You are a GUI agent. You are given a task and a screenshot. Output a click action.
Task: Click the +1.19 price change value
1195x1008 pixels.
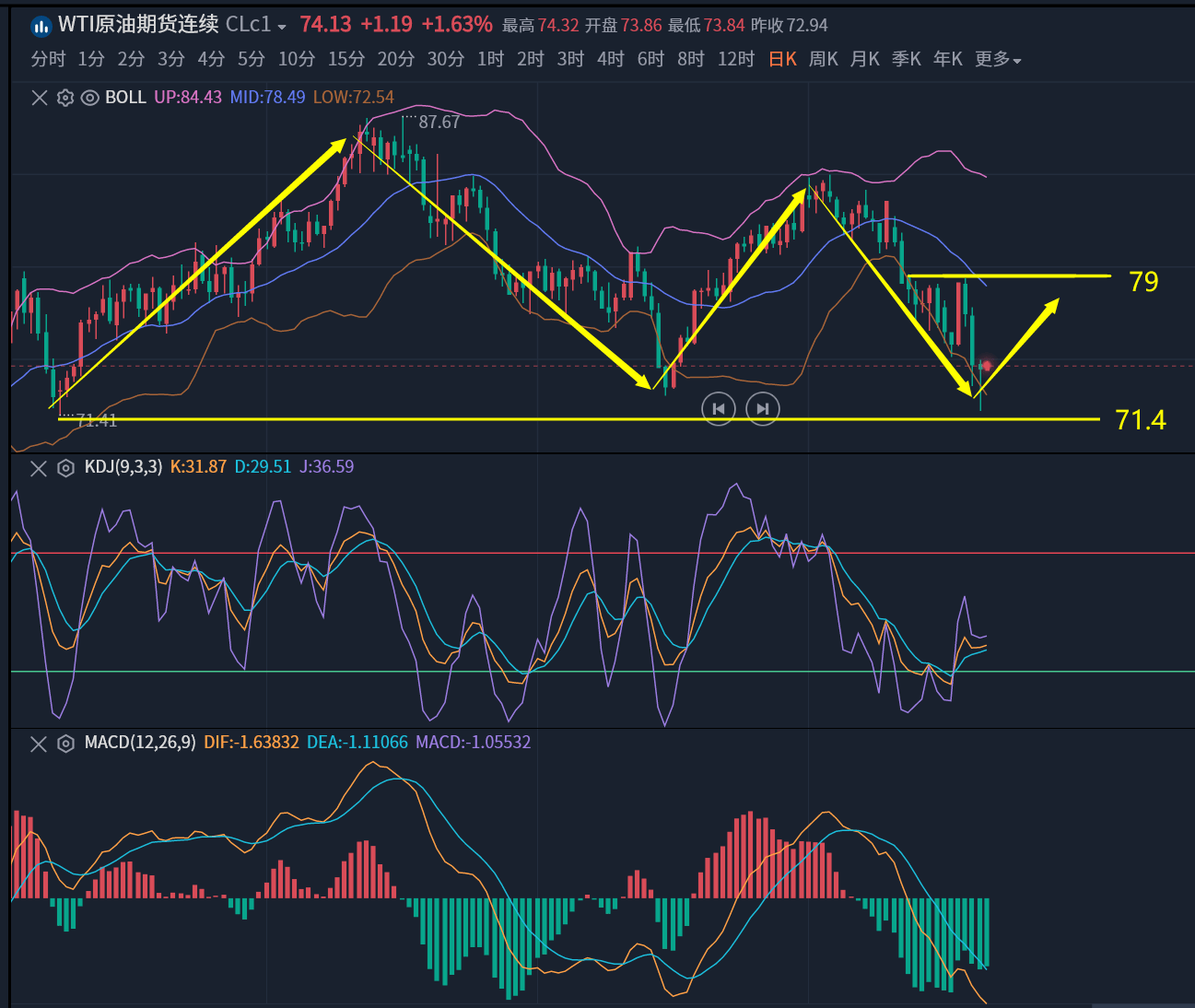click(387, 25)
